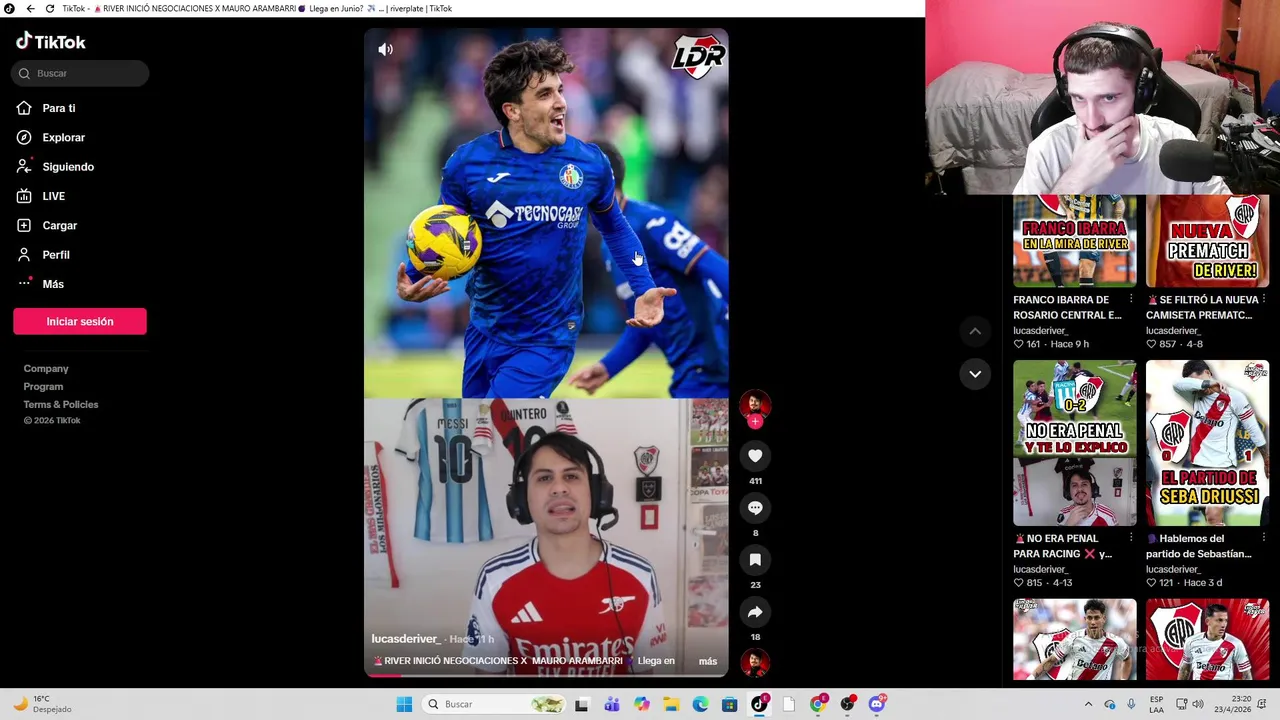Go to the previous video with the up chevron
1280x720 pixels.
(975, 331)
